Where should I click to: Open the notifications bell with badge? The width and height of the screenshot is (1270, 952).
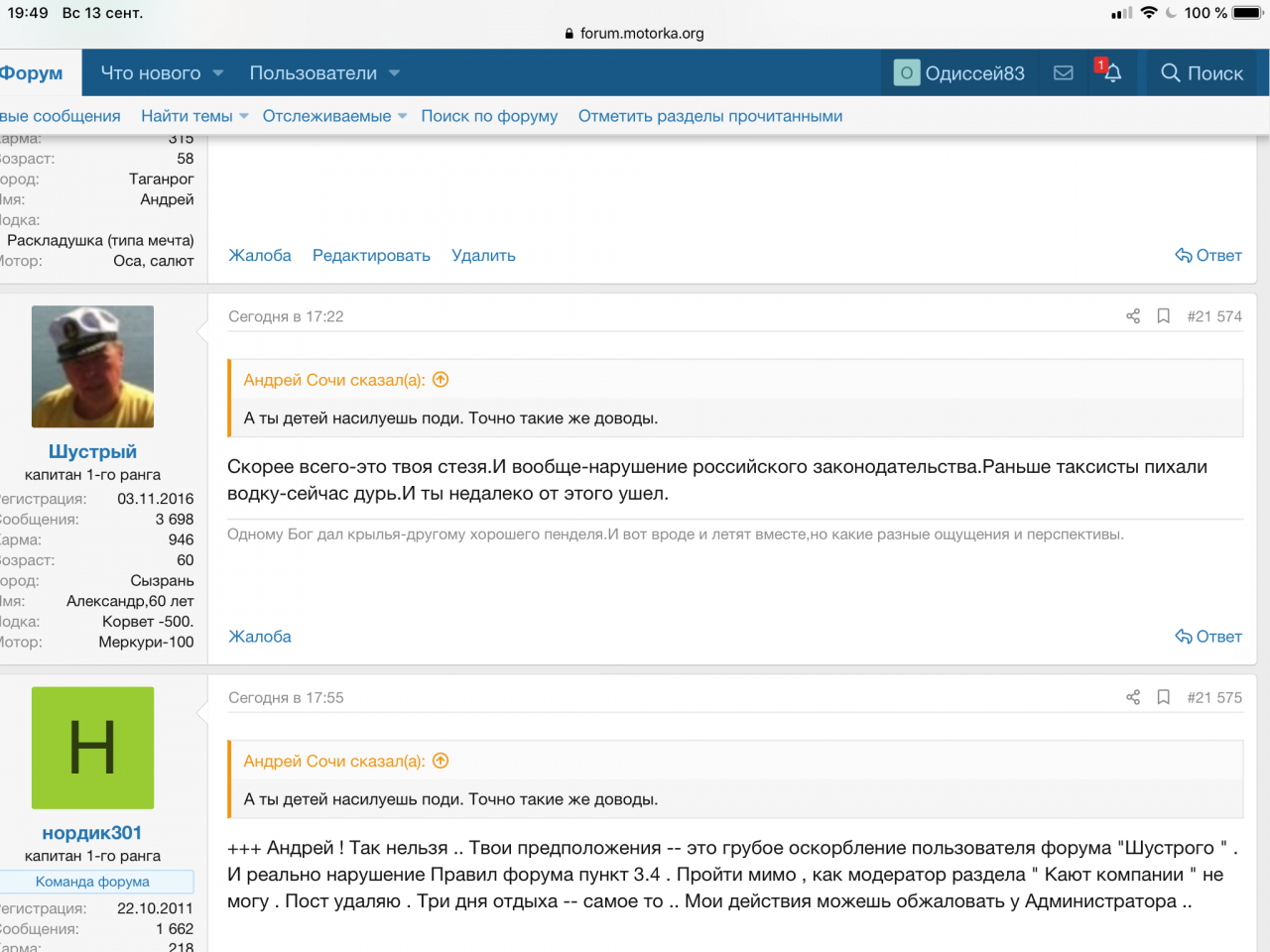(x=1110, y=72)
